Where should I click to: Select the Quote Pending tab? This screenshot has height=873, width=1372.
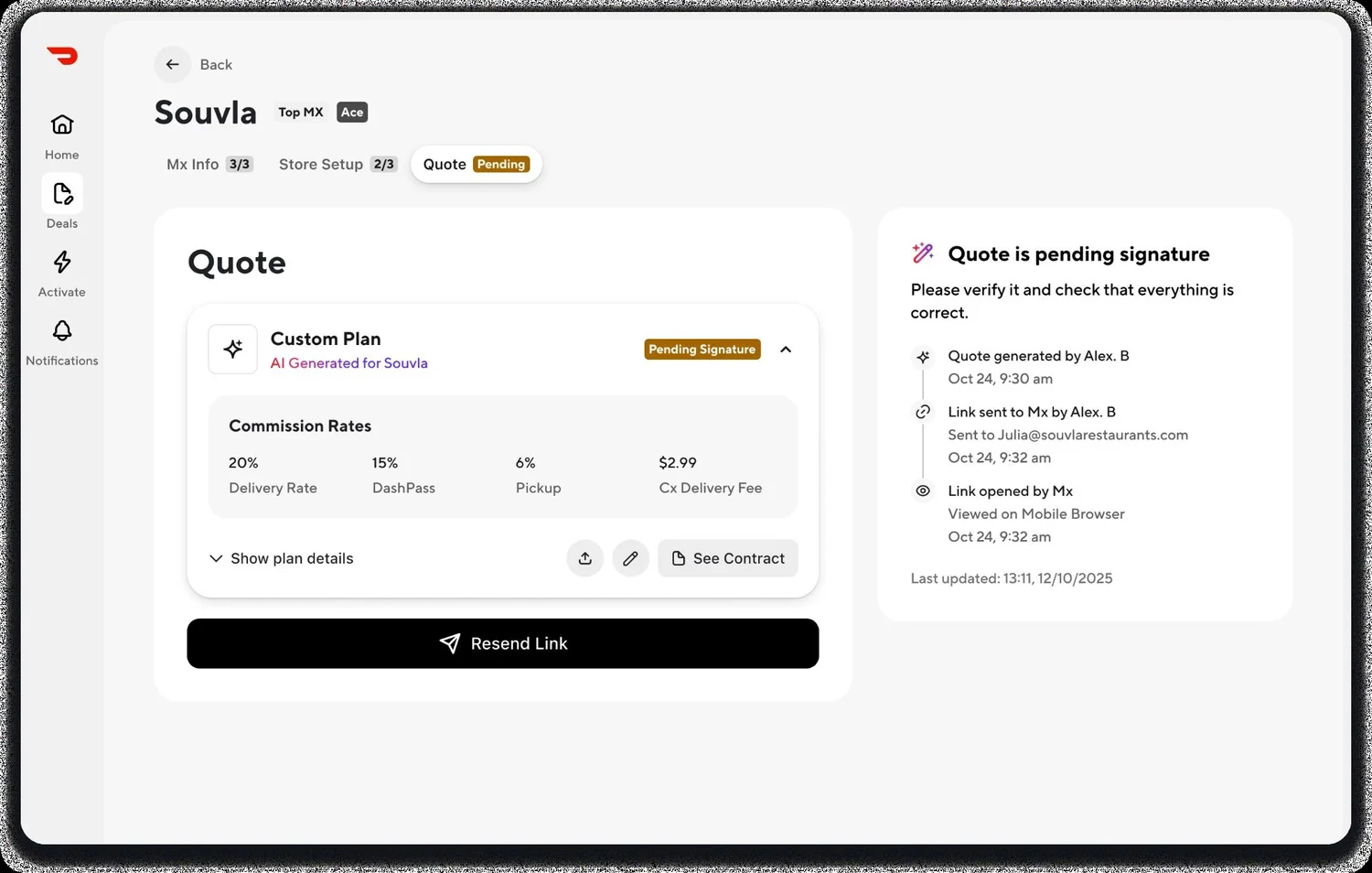[x=477, y=165]
